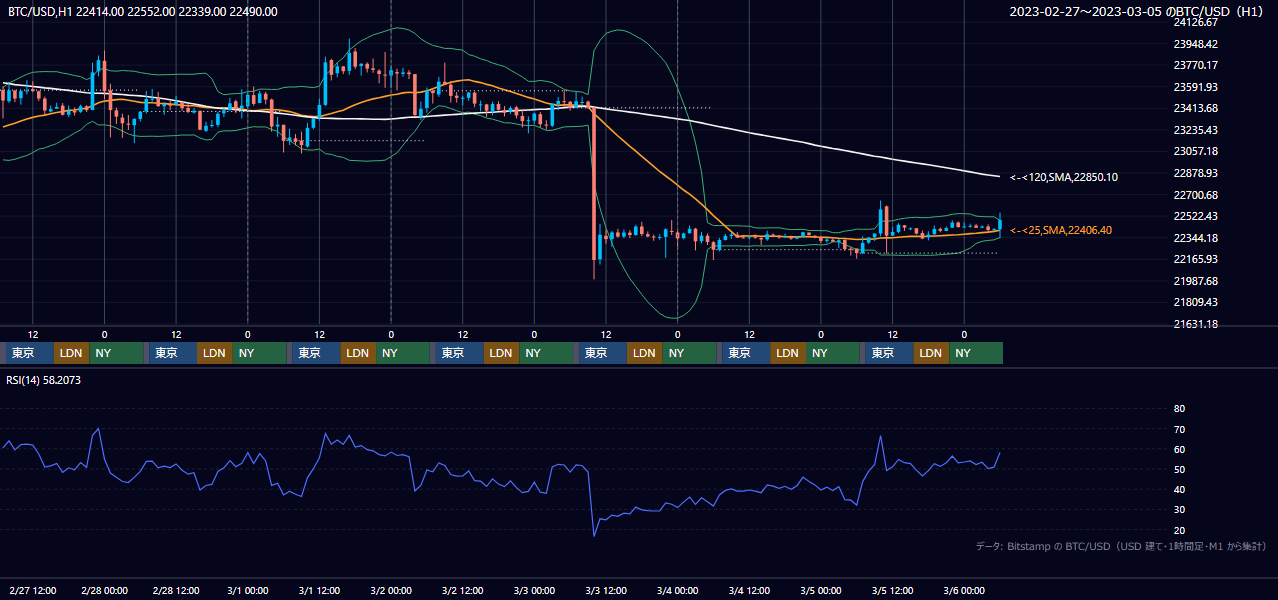Image resolution: width=1278 pixels, height=600 pixels.
Task: Click the 3/2 12:00 time label
Action: click(463, 590)
